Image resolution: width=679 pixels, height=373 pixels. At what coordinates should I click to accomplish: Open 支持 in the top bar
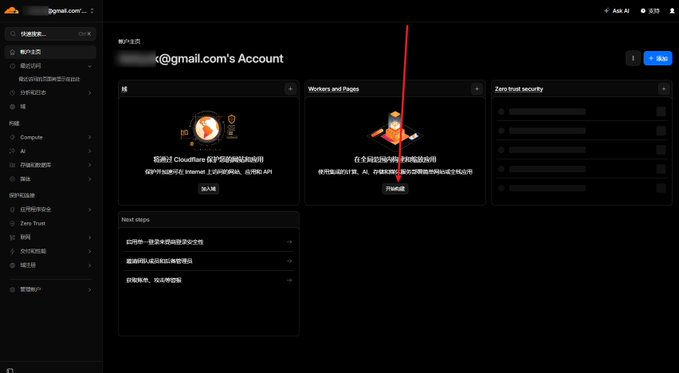point(650,11)
